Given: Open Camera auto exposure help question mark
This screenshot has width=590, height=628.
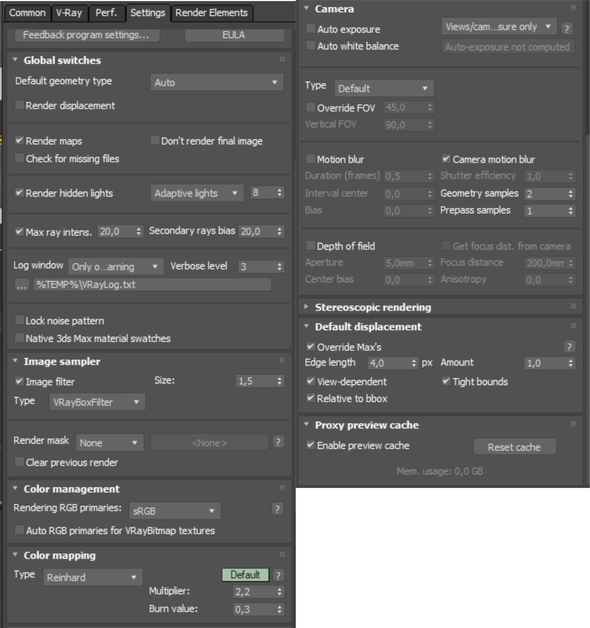Looking at the screenshot, I should (x=566, y=28).
